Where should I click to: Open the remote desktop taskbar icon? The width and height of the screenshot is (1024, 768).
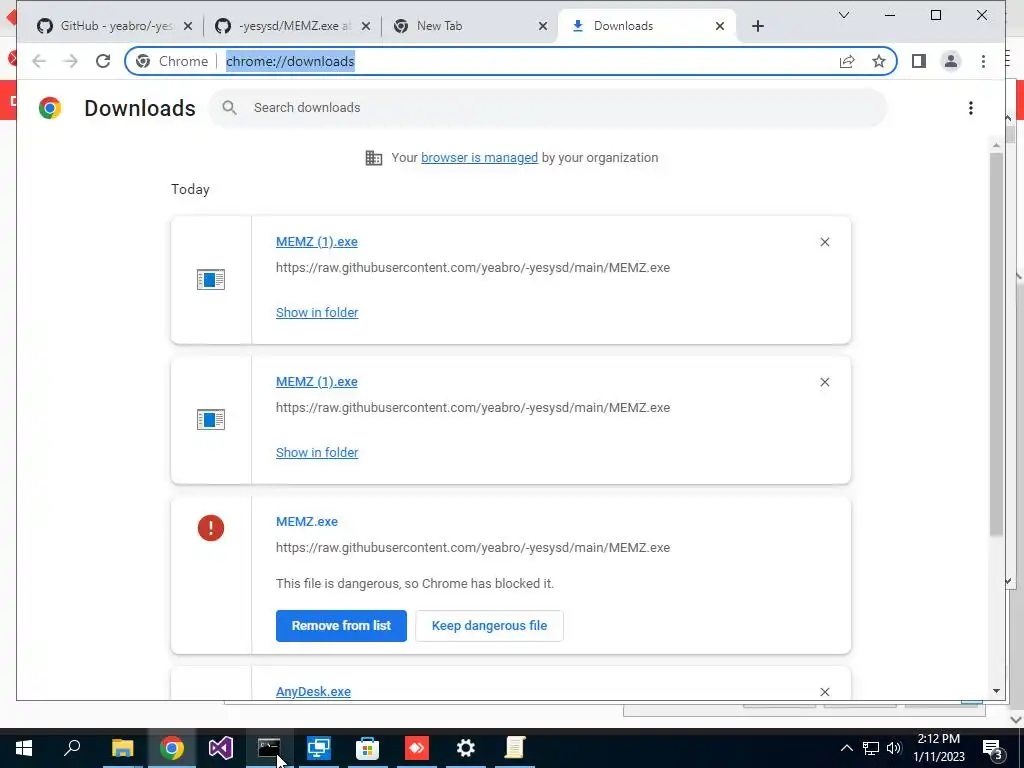point(319,748)
